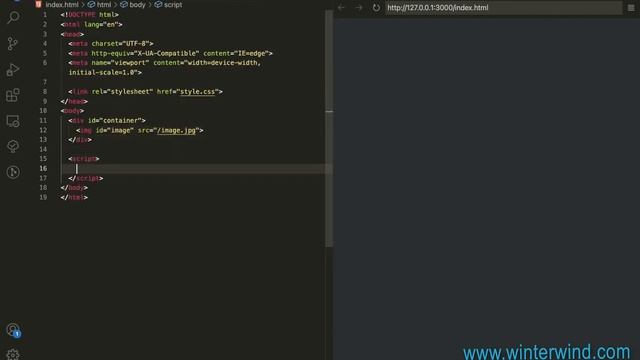Place cursor on the DOCTYPE html line
This screenshot has height=360, width=640.
(x=89, y=15)
